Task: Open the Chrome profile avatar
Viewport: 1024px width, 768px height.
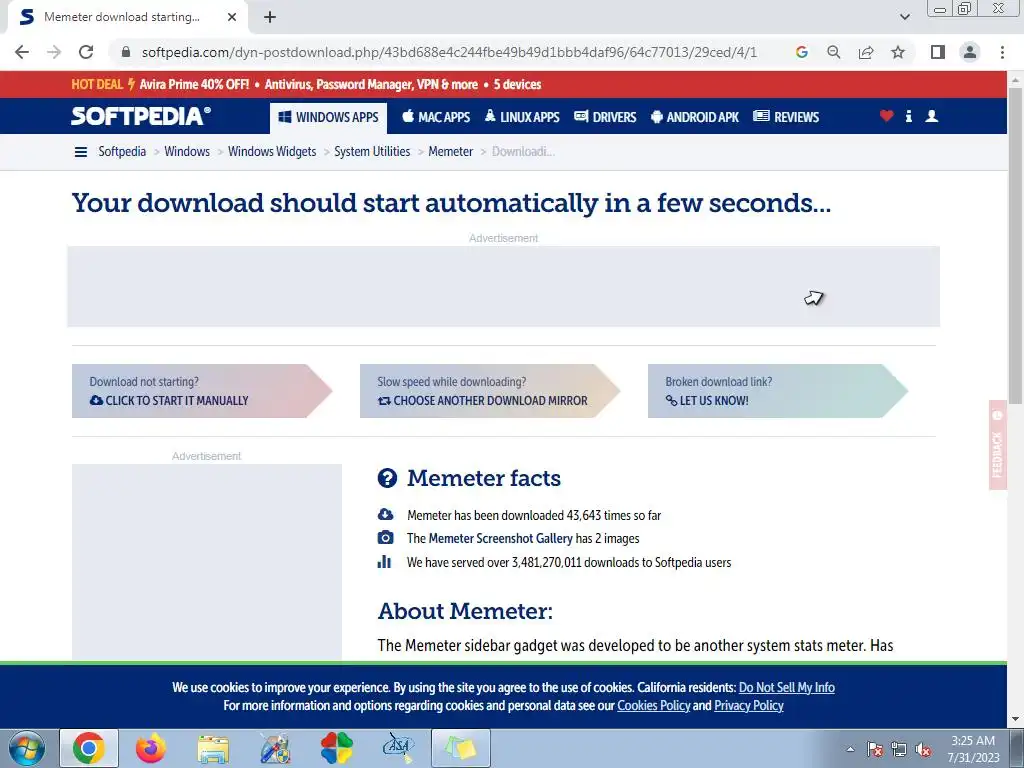Action: [x=970, y=52]
